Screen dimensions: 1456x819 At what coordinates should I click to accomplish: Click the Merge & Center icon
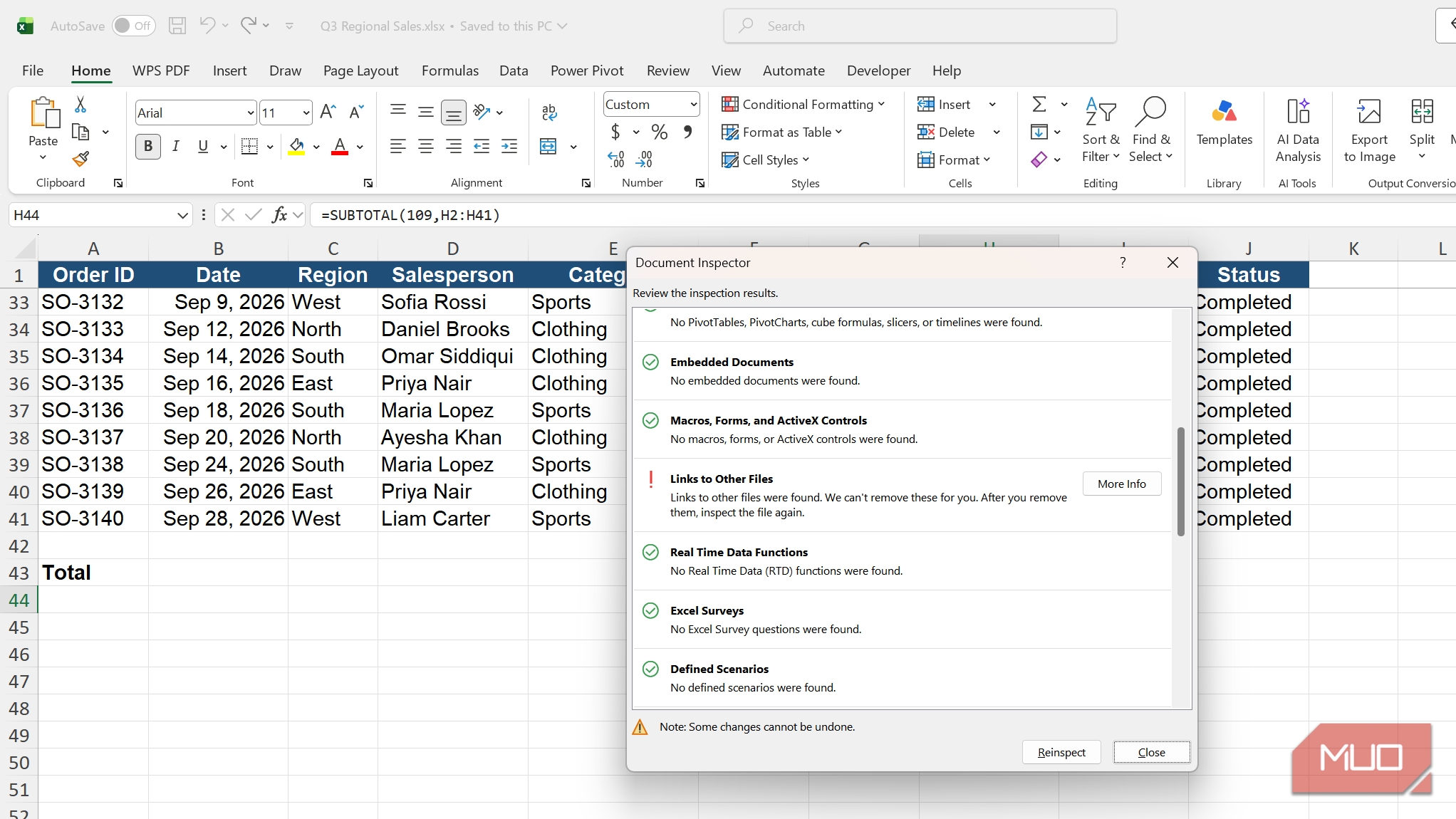(x=548, y=147)
